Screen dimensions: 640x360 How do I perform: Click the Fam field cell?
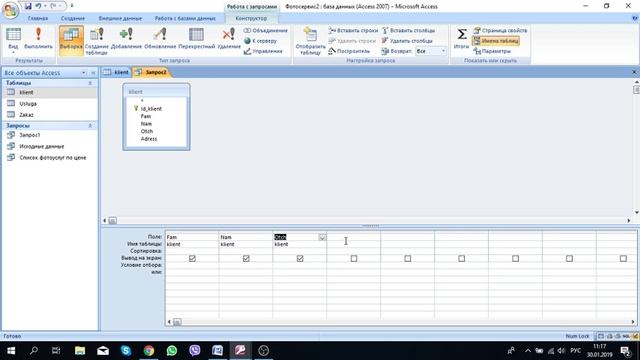192,237
